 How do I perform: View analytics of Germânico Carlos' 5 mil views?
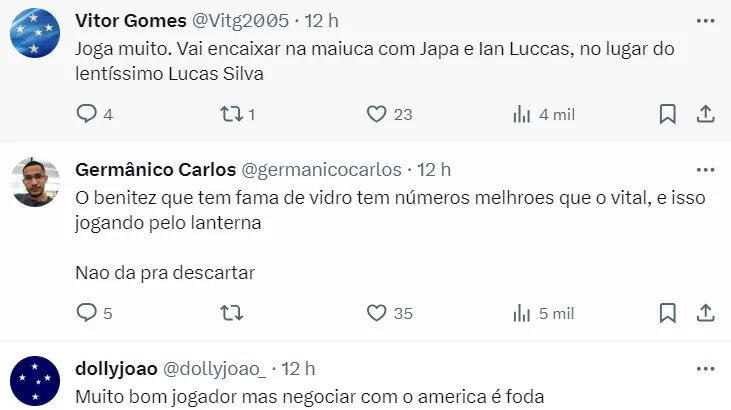544,313
